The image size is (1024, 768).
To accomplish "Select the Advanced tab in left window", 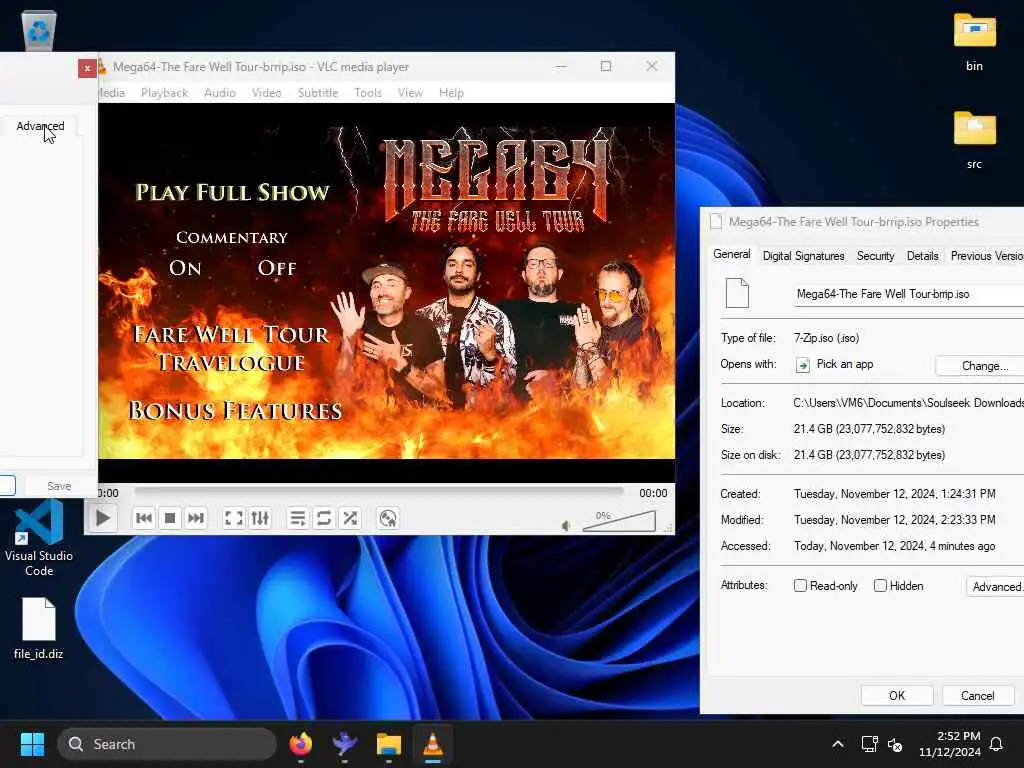I will tap(40, 126).
